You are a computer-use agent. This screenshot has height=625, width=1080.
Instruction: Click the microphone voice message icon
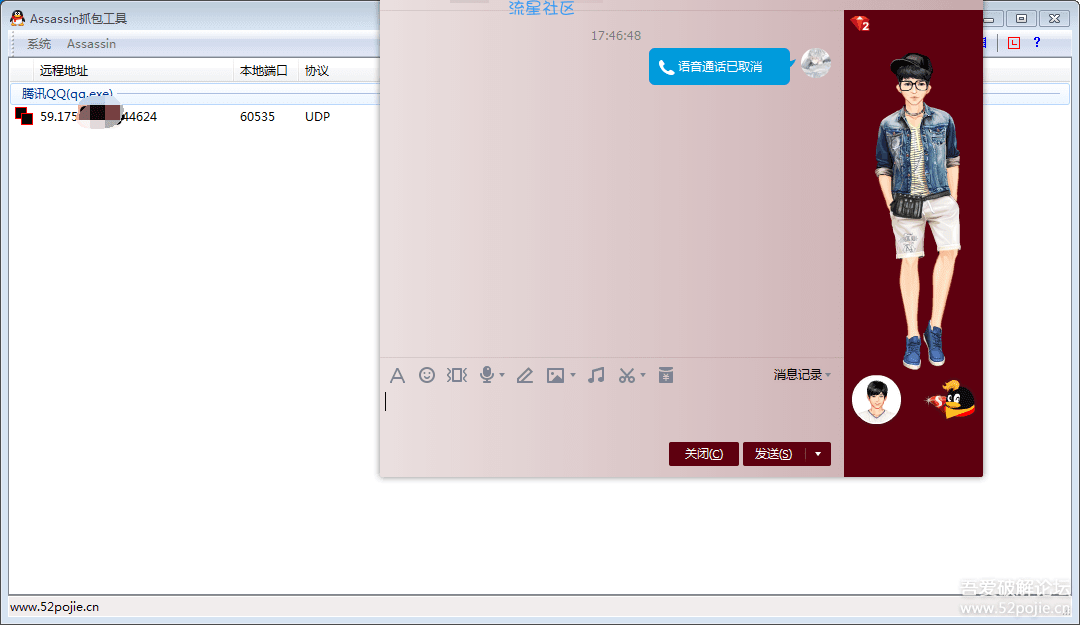[x=487, y=375]
